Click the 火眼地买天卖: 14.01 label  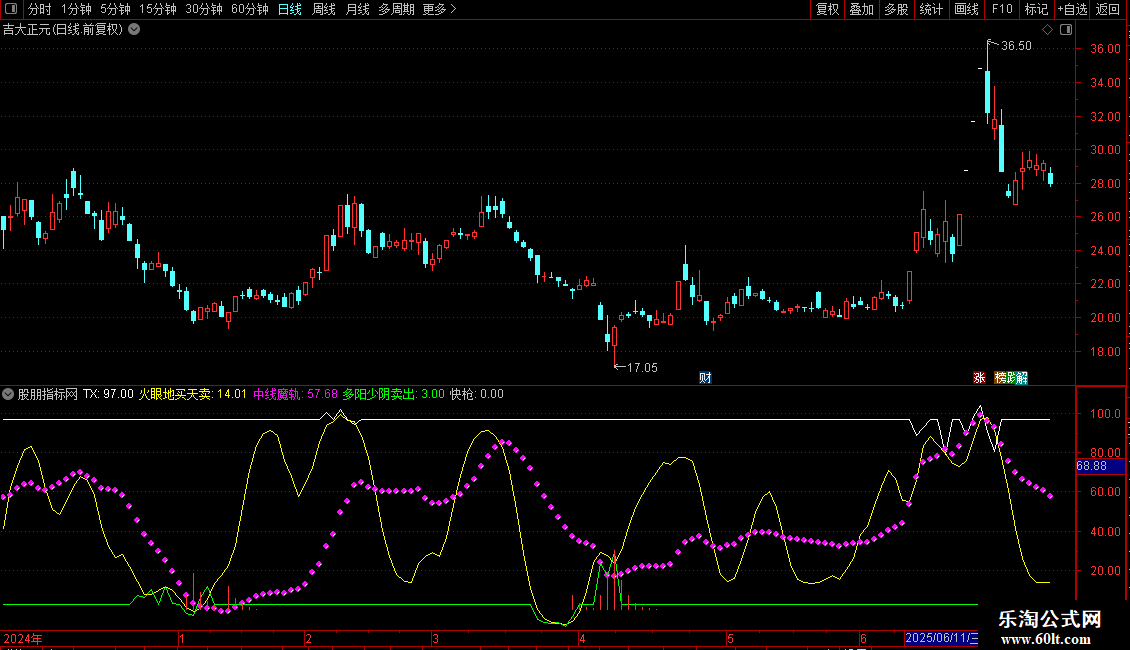pos(192,394)
